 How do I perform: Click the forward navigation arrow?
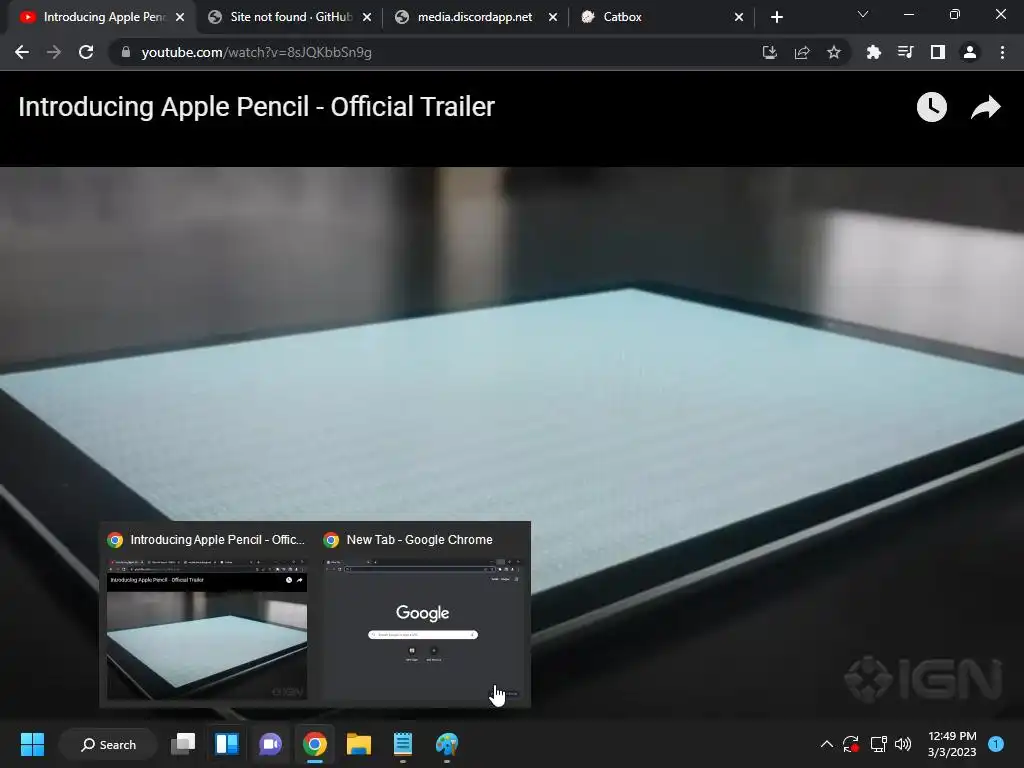tap(54, 52)
